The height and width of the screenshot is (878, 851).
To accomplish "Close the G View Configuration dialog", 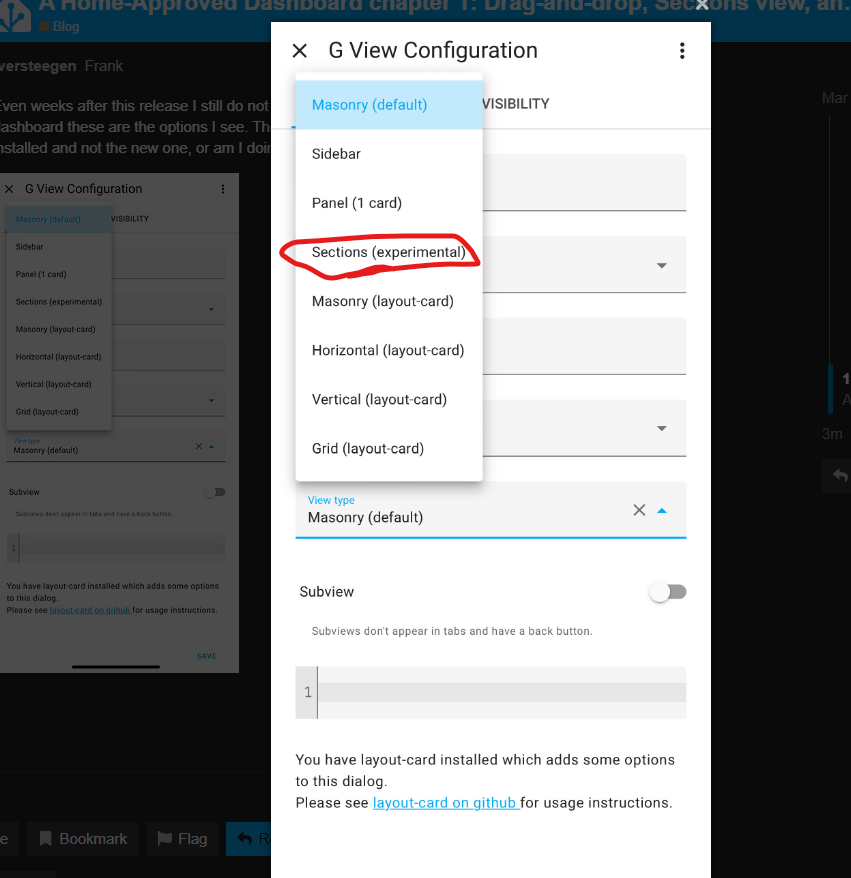I will (299, 50).
